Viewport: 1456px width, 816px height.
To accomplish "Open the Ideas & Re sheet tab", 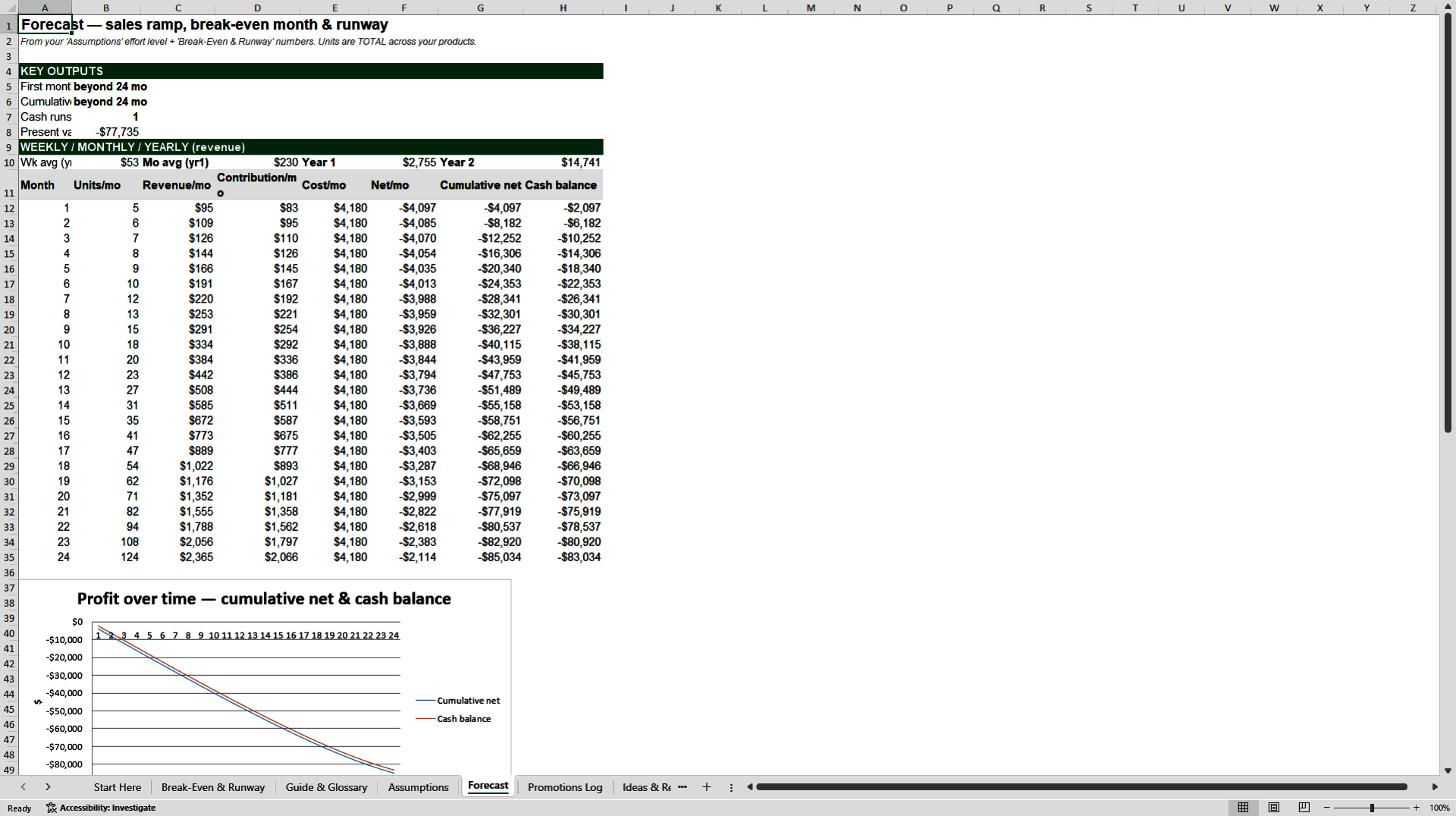I will pos(646,787).
